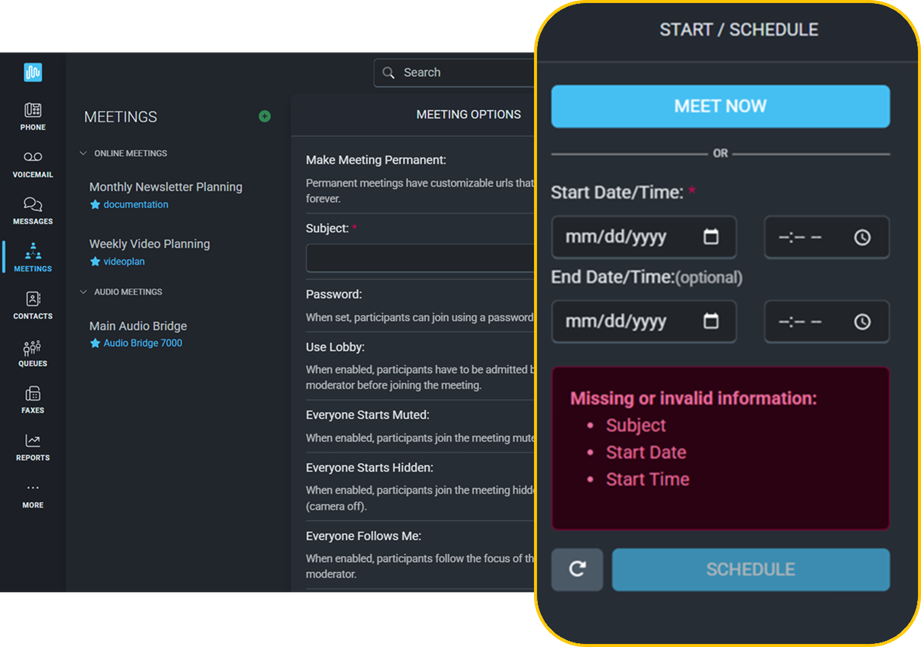Click the green add meeting plus icon

click(x=264, y=116)
